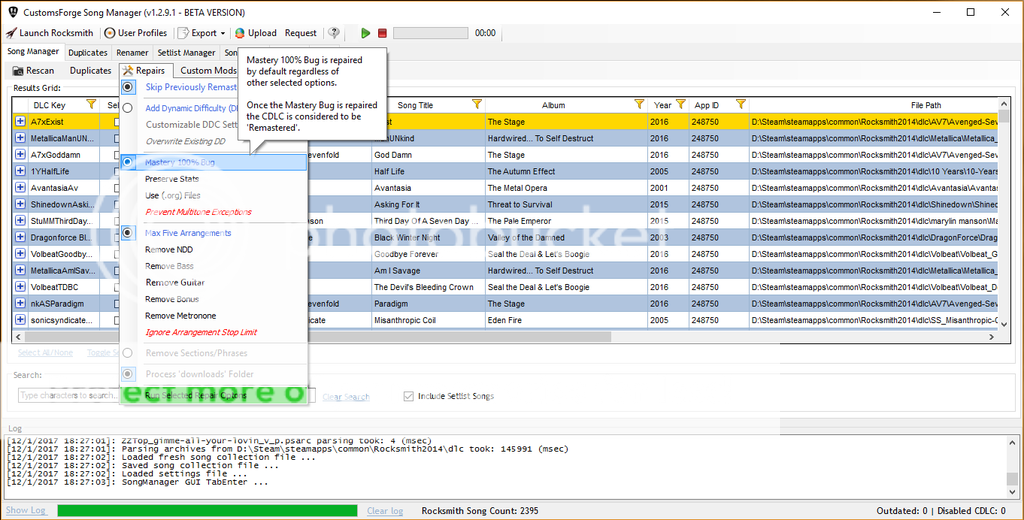The image size is (1024, 520).
Task: Open the Repairs menu
Action: pos(144,71)
